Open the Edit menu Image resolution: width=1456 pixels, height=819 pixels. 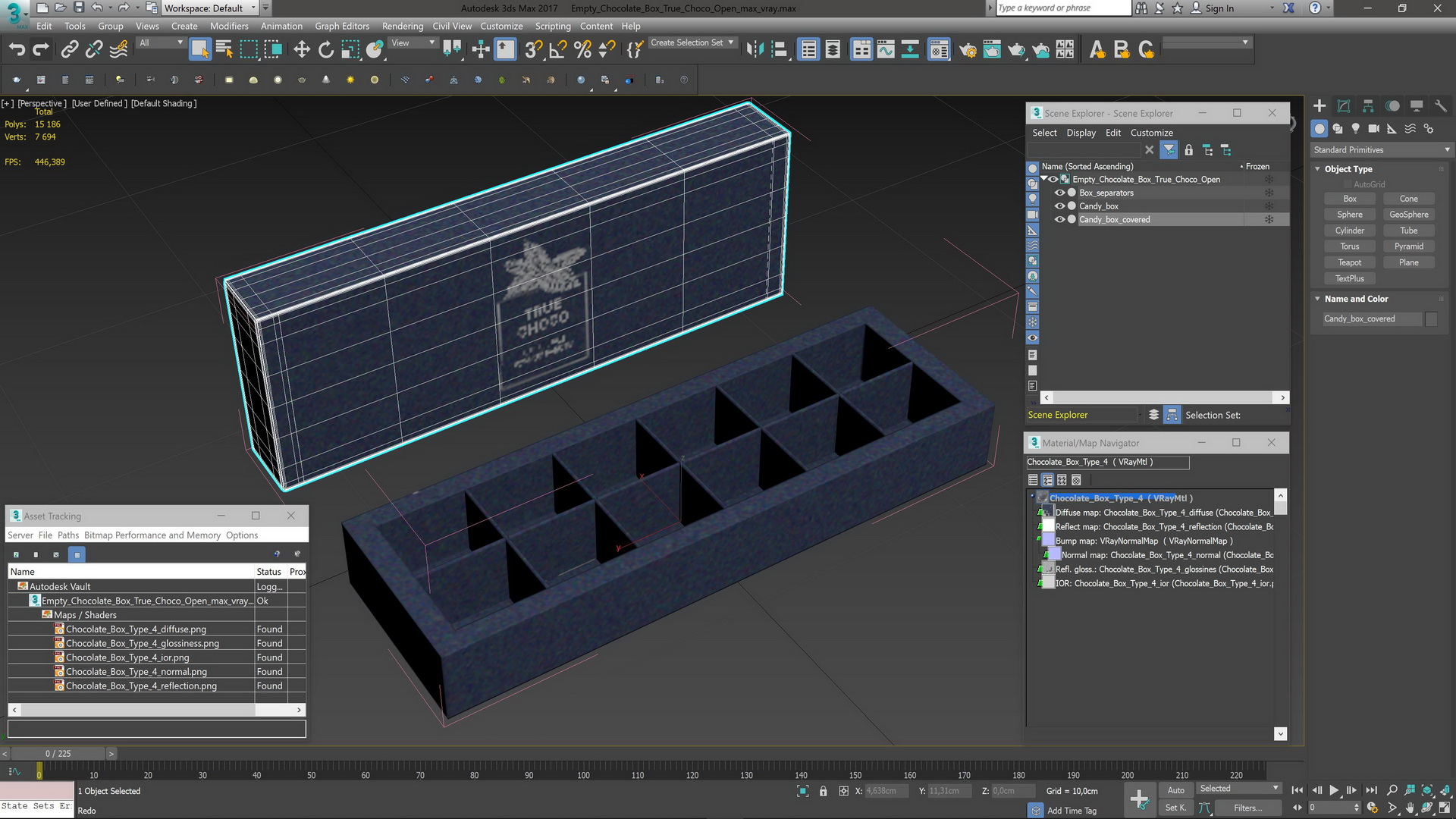coord(44,26)
